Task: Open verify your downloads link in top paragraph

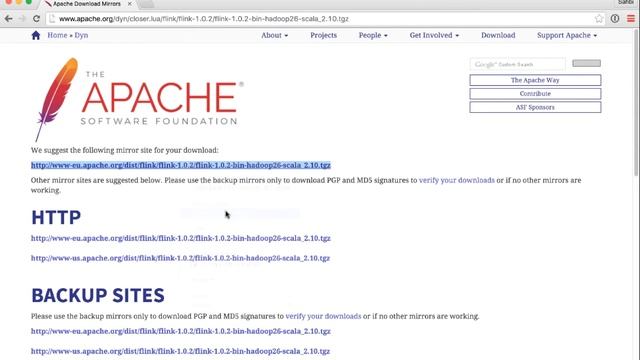Action: [457, 180]
